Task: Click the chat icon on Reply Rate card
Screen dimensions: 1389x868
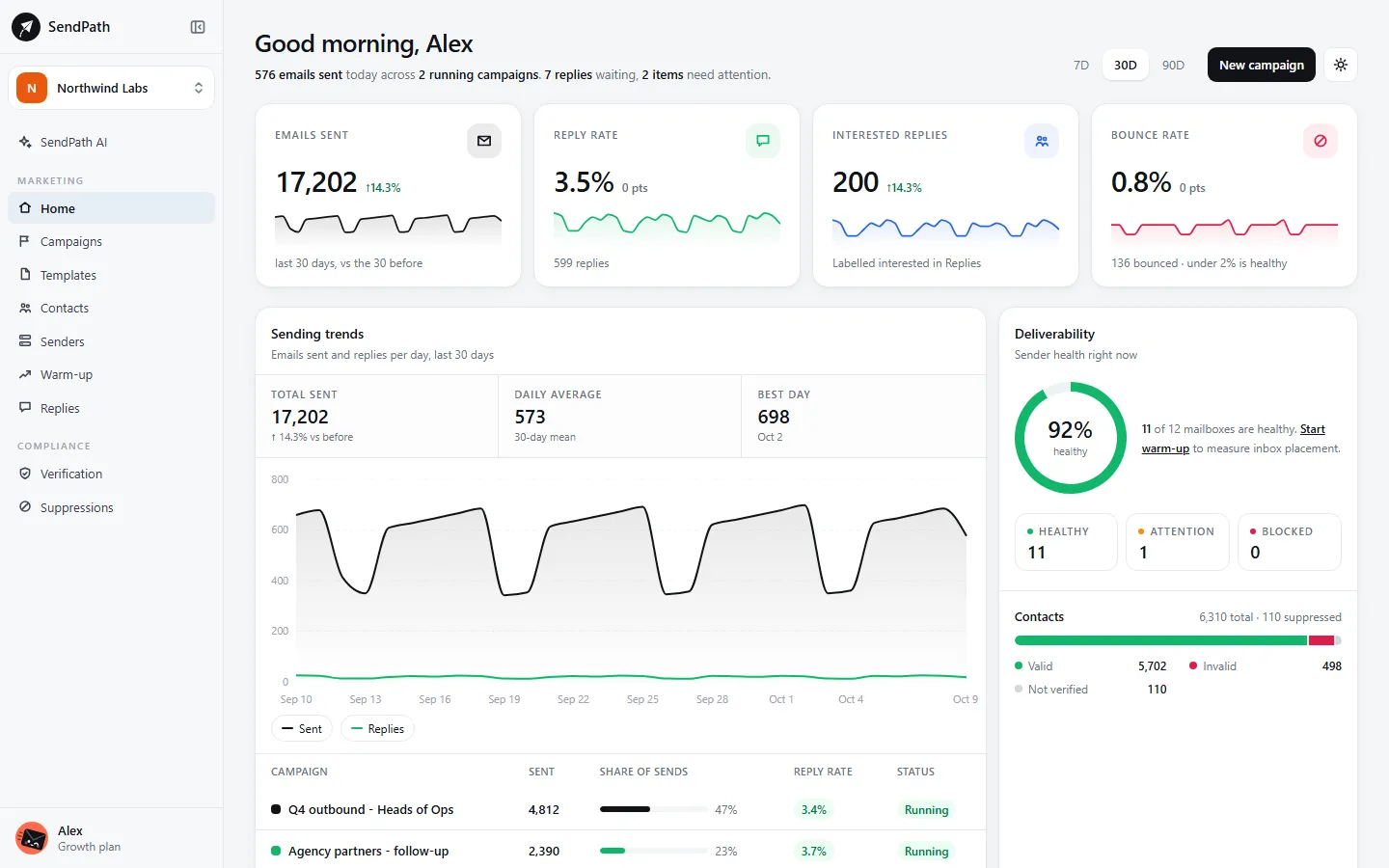Action: coord(763,141)
